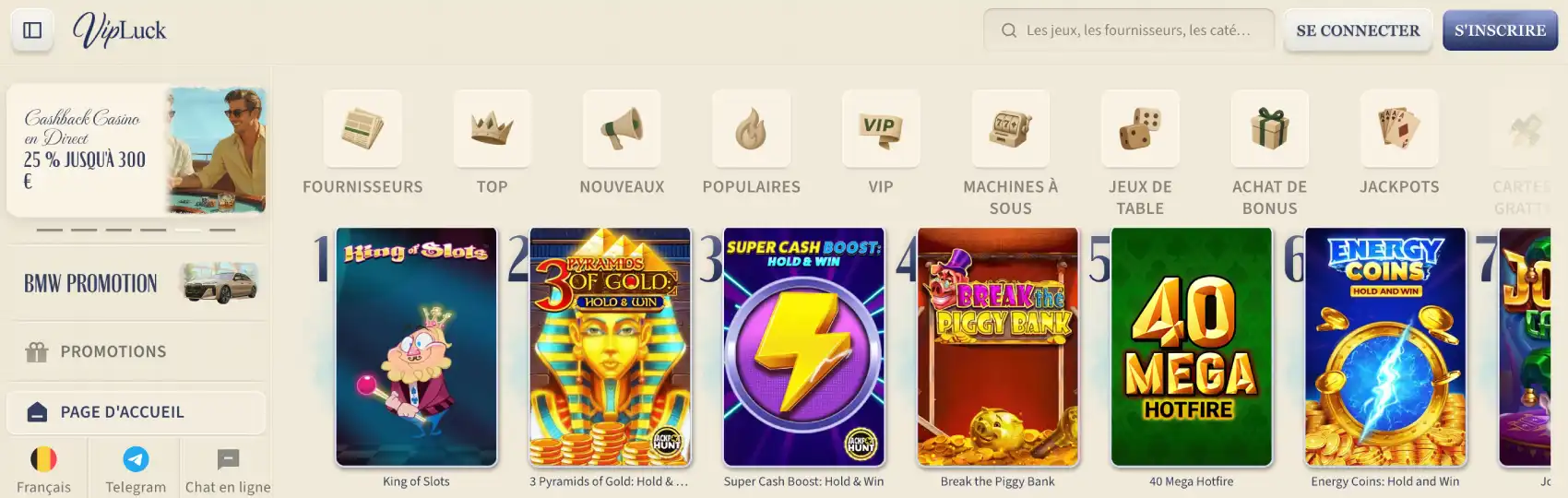The height and width of the screenshot is (498, 1568).
Task: Select the Jeux de table dice icon
Action: pyautogui.click(x=1140, y=129)
